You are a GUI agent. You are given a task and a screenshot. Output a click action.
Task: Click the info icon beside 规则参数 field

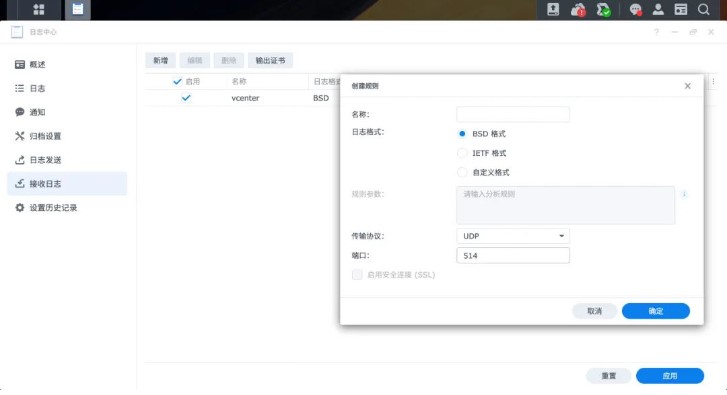(x=684, y=194)
